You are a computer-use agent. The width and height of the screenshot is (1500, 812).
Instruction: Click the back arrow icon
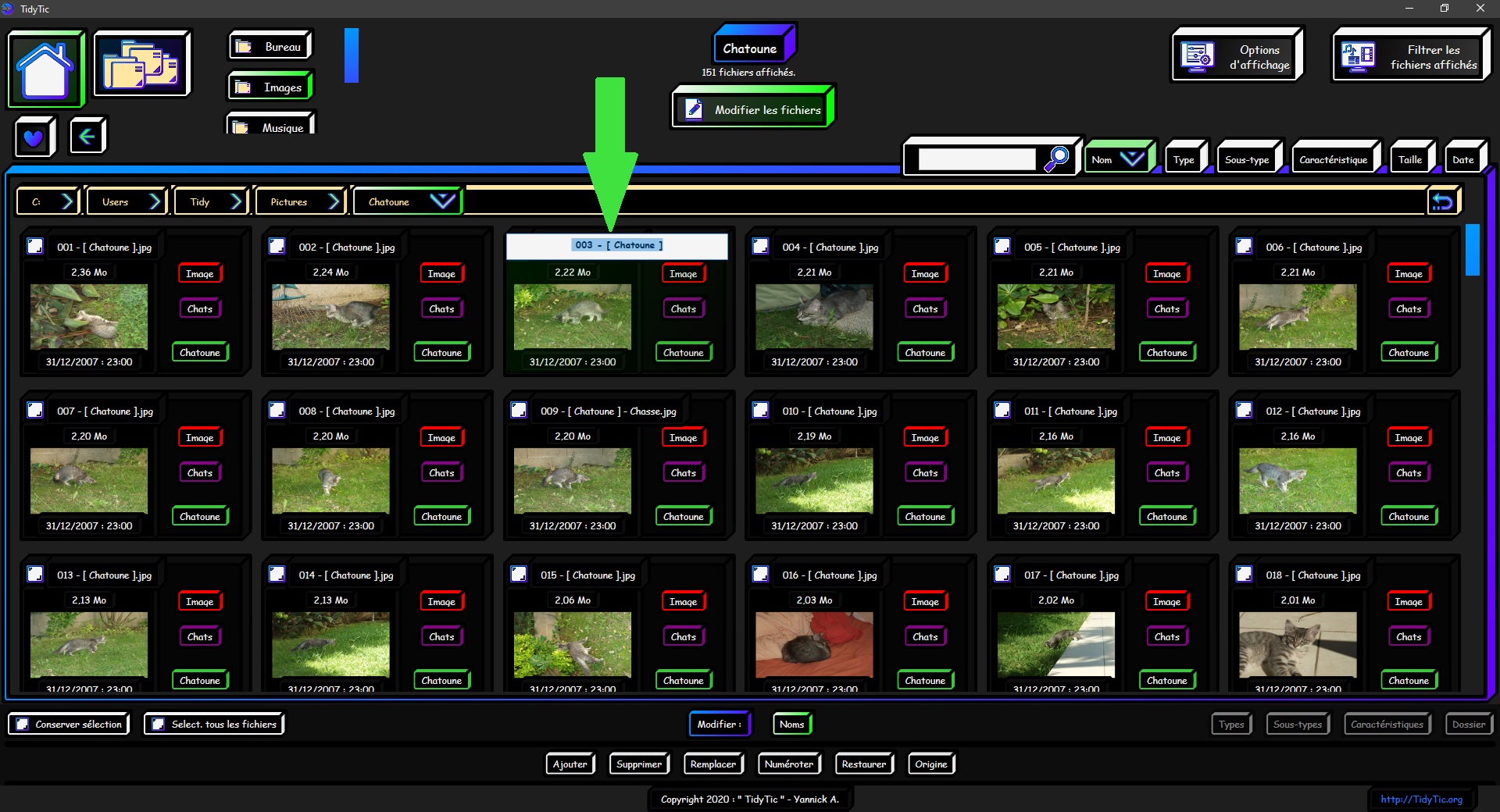click(x=87, y=137)
